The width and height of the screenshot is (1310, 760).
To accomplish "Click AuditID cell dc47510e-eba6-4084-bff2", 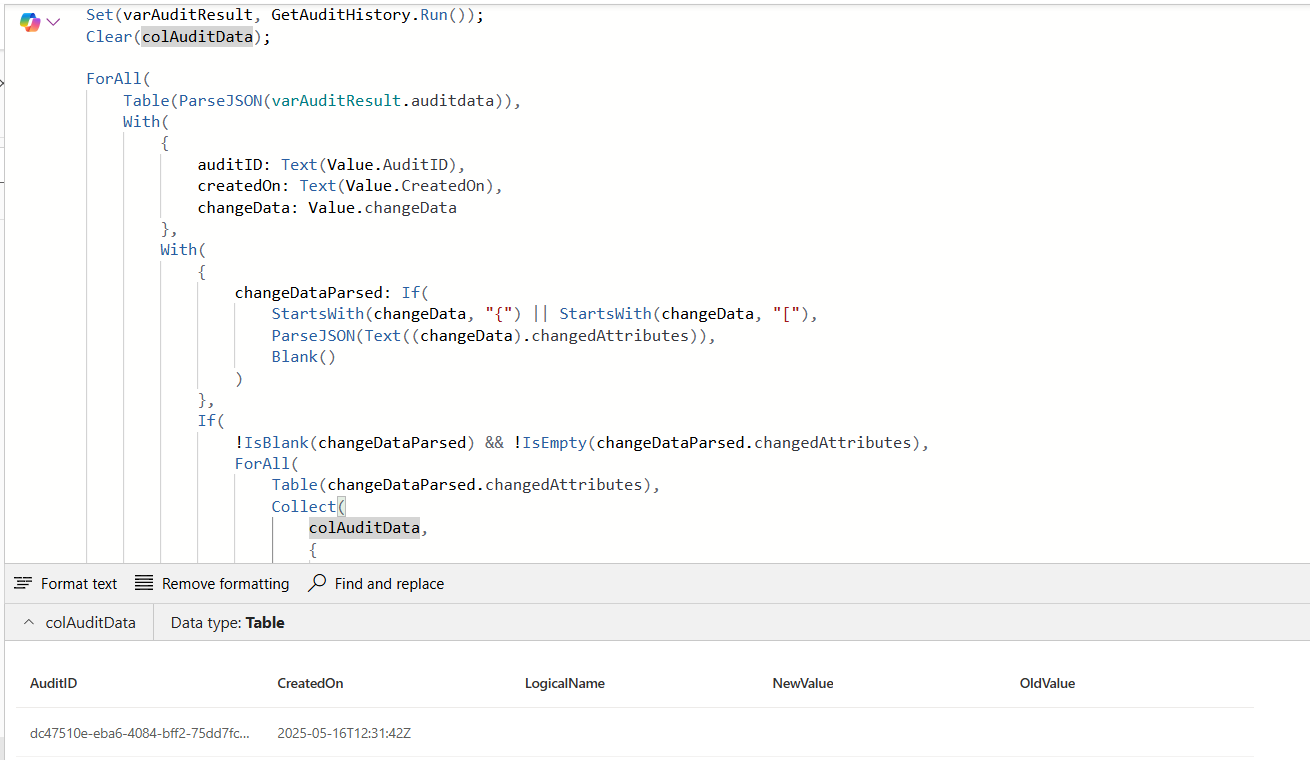I will [x=140, y=733].
